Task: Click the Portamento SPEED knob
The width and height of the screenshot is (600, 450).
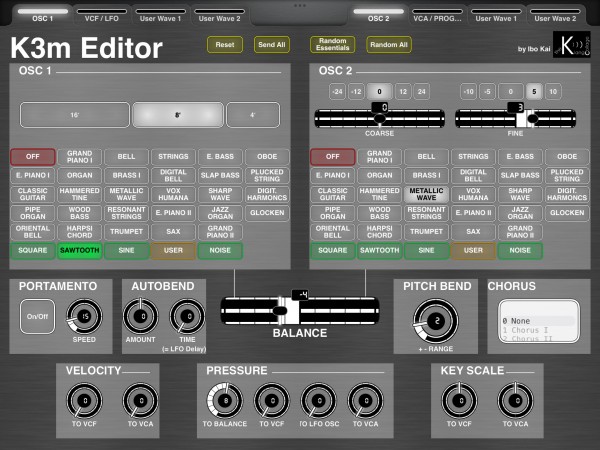Action: [x=84, y=316]
